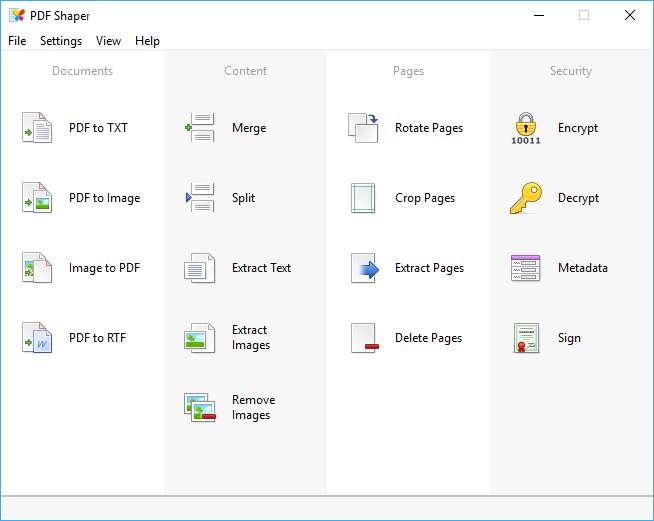The width and height of the screenshot is (654, 521).
Task: Open the Crop Pages icon
Action: (x=363, y=198)
